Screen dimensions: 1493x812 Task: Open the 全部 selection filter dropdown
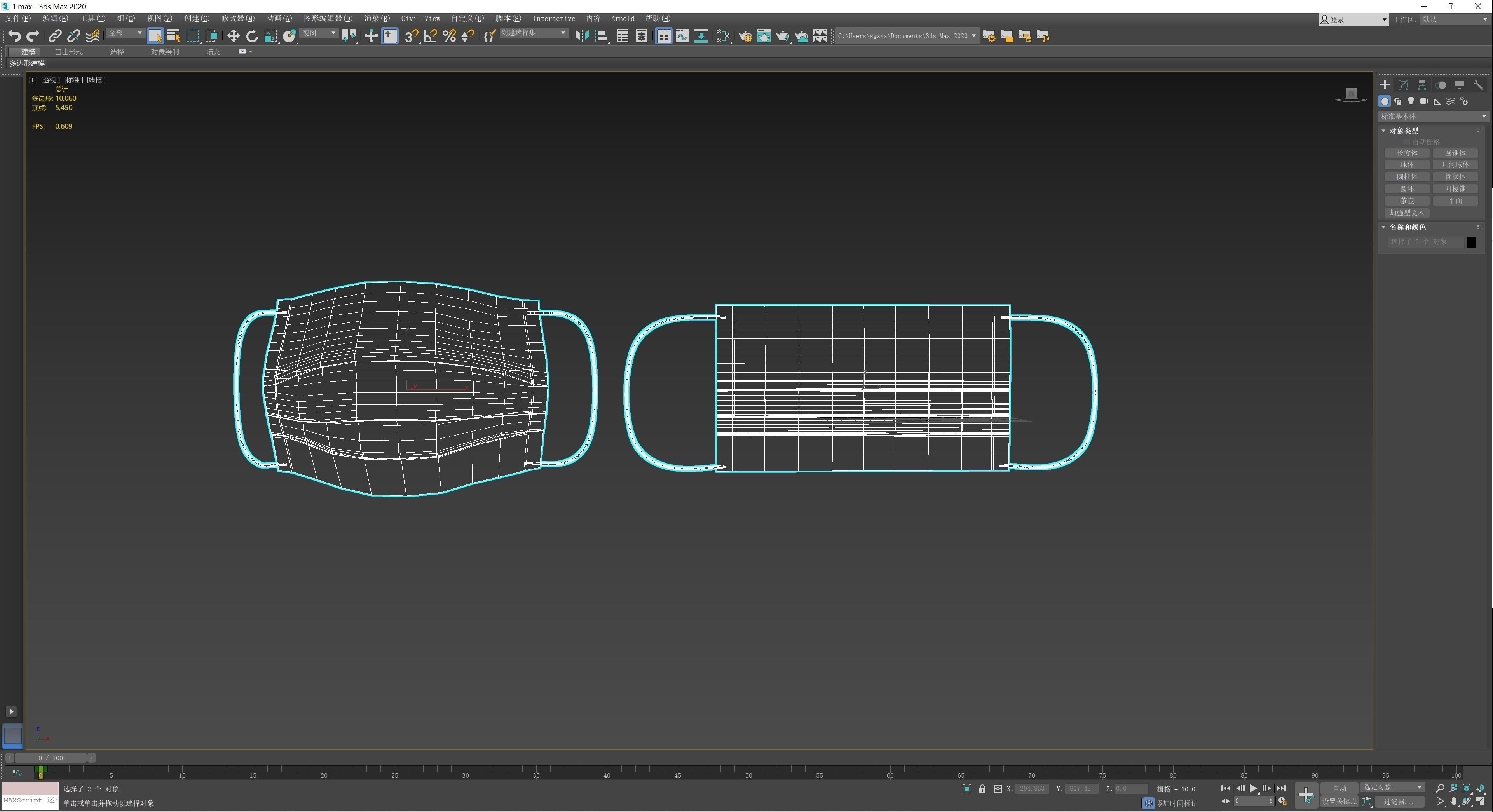point(125,34)
